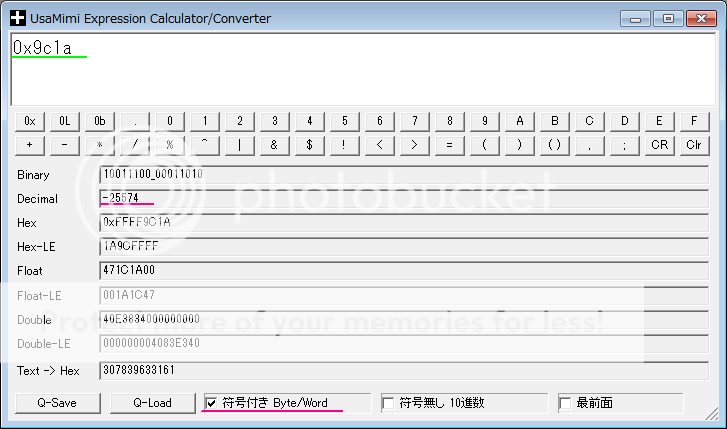Click the Float result field 471C1A00

(404, 271)
